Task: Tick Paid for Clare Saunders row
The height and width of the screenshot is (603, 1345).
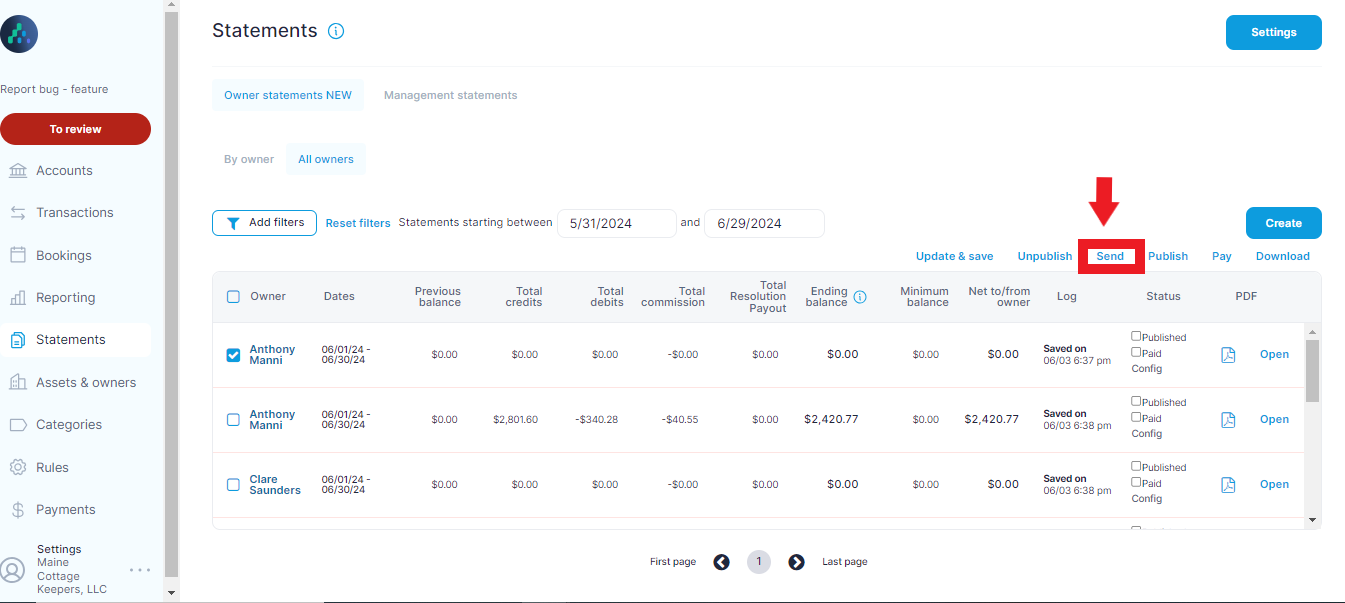Action: pos(1136,482)
